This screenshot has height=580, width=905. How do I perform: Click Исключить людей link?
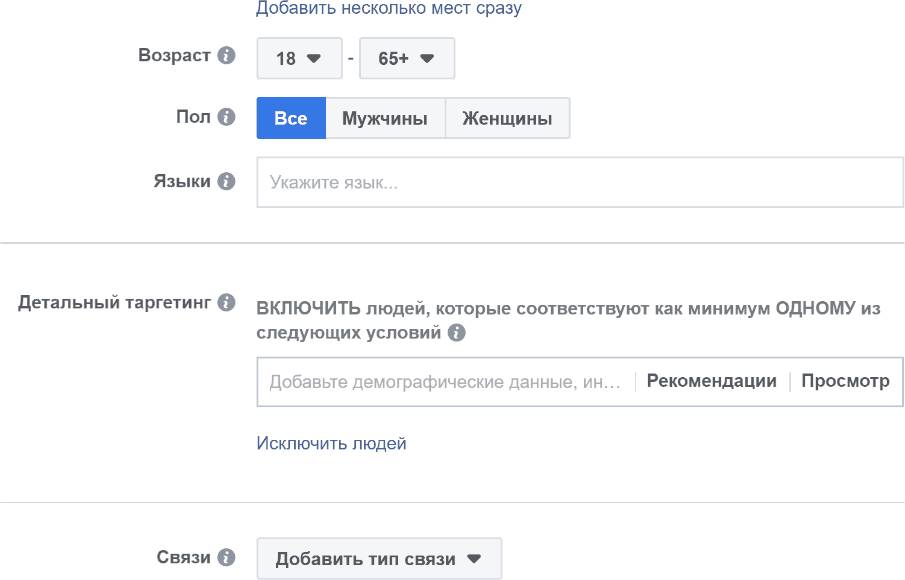tap(331, 443)
